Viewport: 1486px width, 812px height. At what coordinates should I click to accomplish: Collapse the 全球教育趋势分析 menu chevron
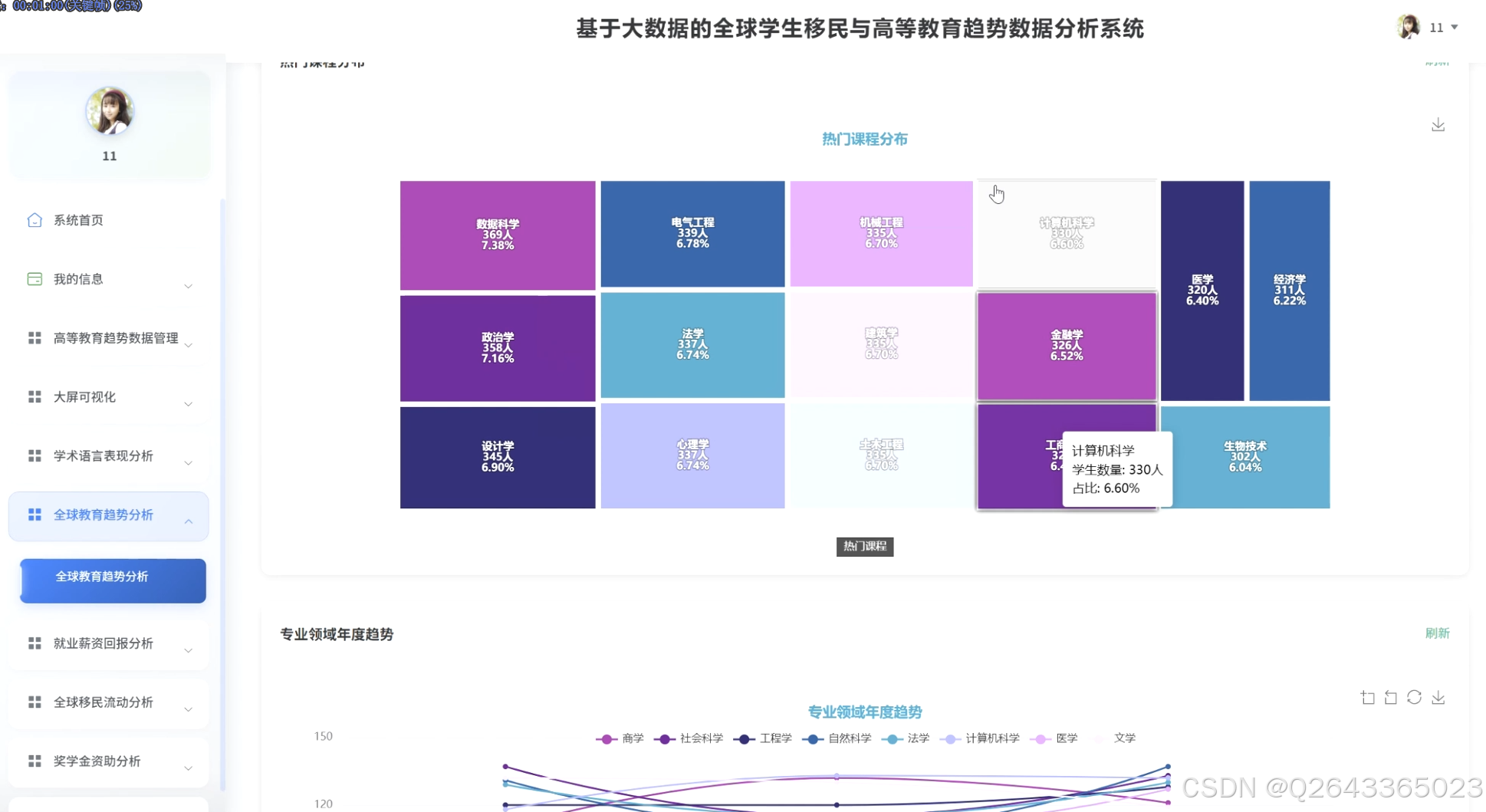(188, 521)
